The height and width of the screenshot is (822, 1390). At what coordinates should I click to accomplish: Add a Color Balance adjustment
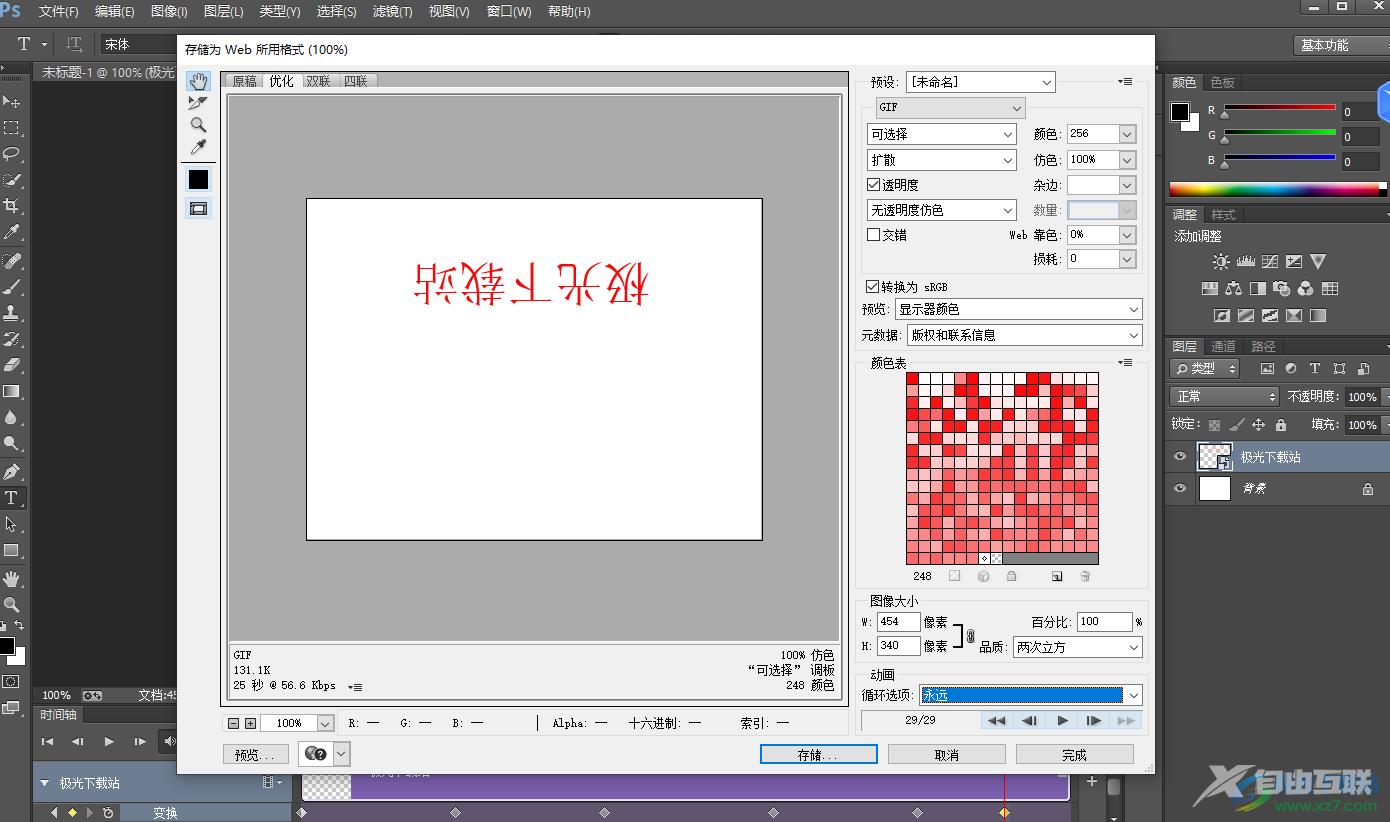click(1233, 288)
